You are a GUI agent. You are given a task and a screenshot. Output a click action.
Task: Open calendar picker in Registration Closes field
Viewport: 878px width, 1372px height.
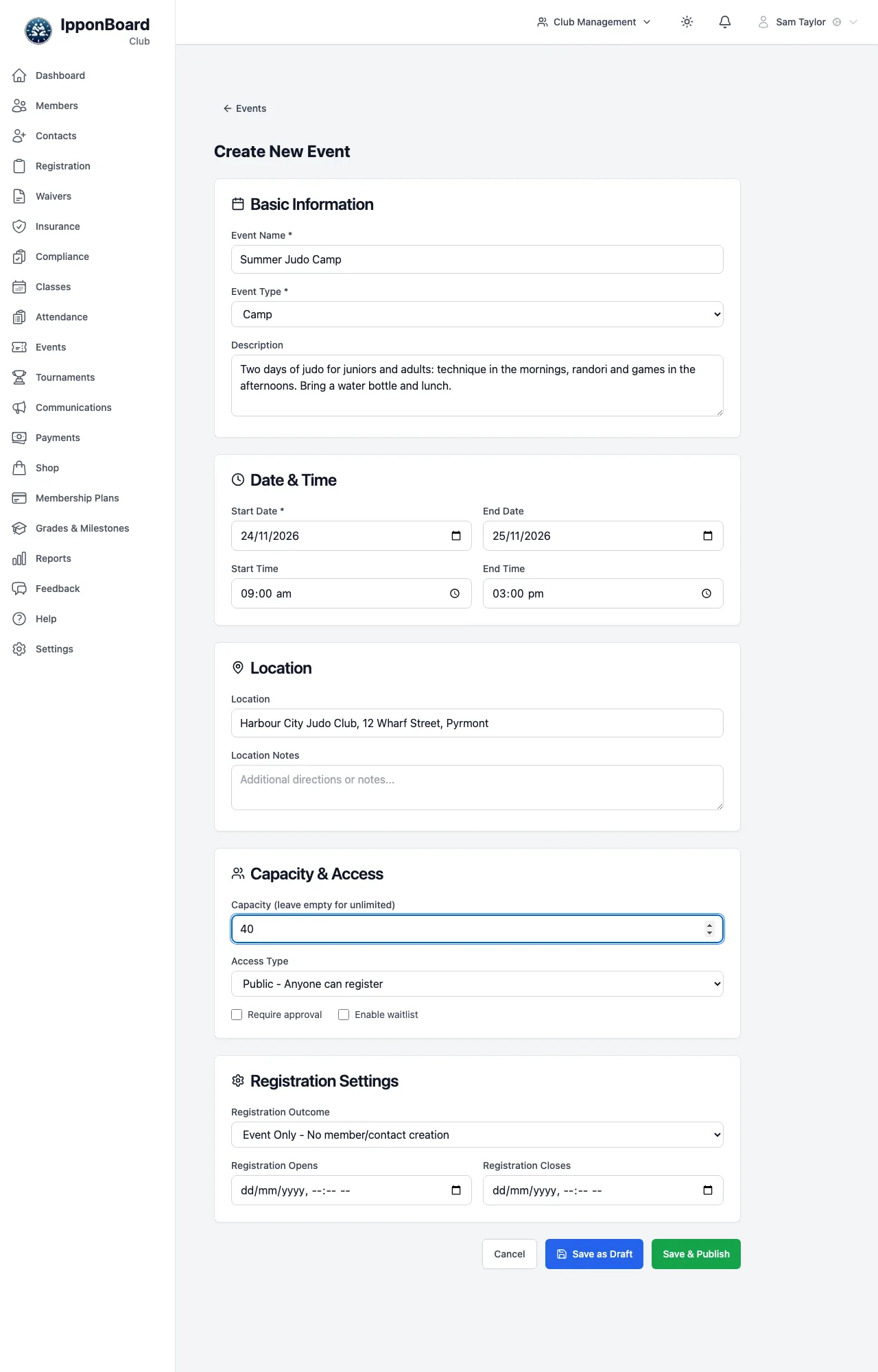pyautogui.click(x=708, y=1190)
